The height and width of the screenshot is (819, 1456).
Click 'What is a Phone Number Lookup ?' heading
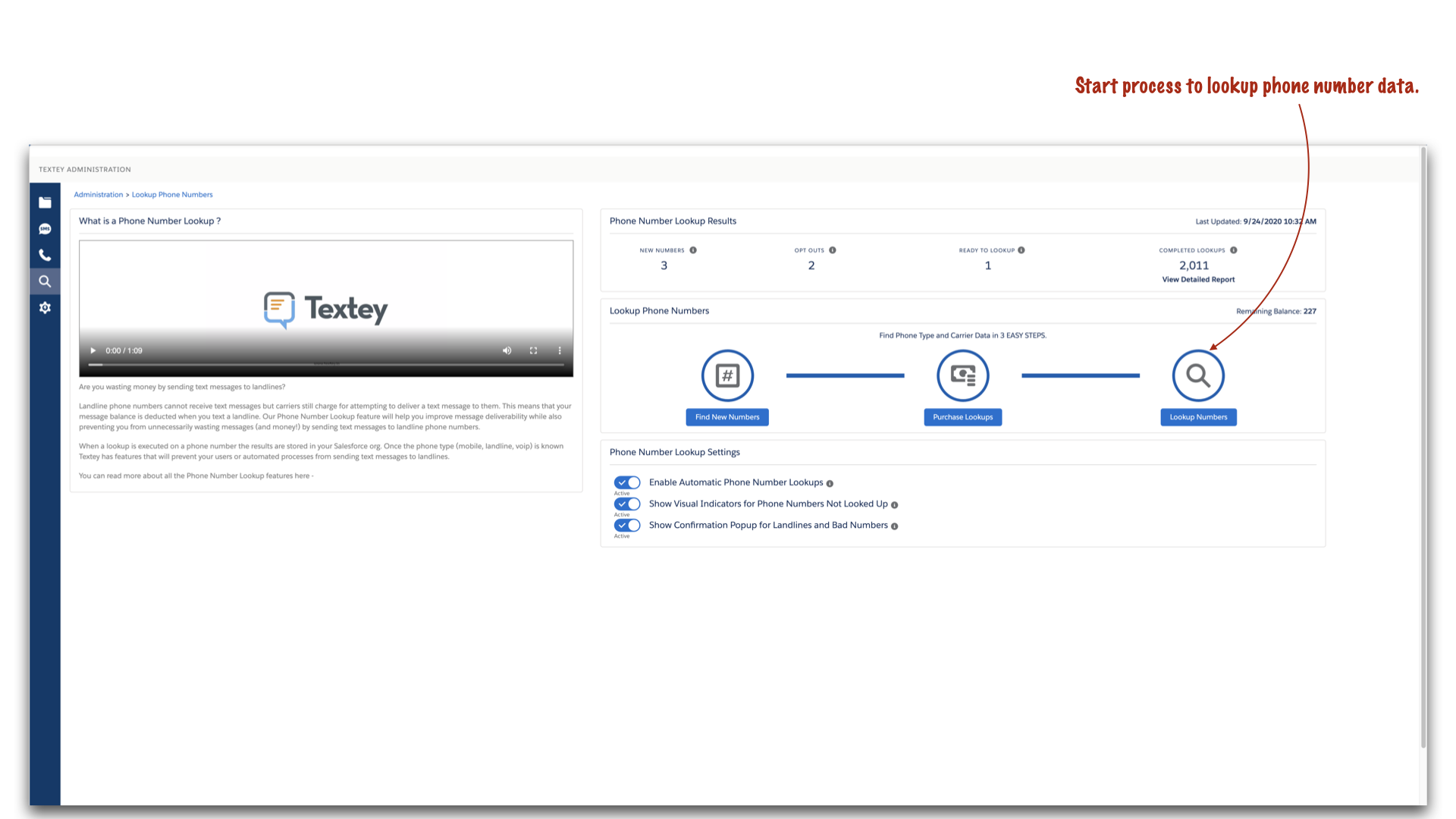(150, 221)
